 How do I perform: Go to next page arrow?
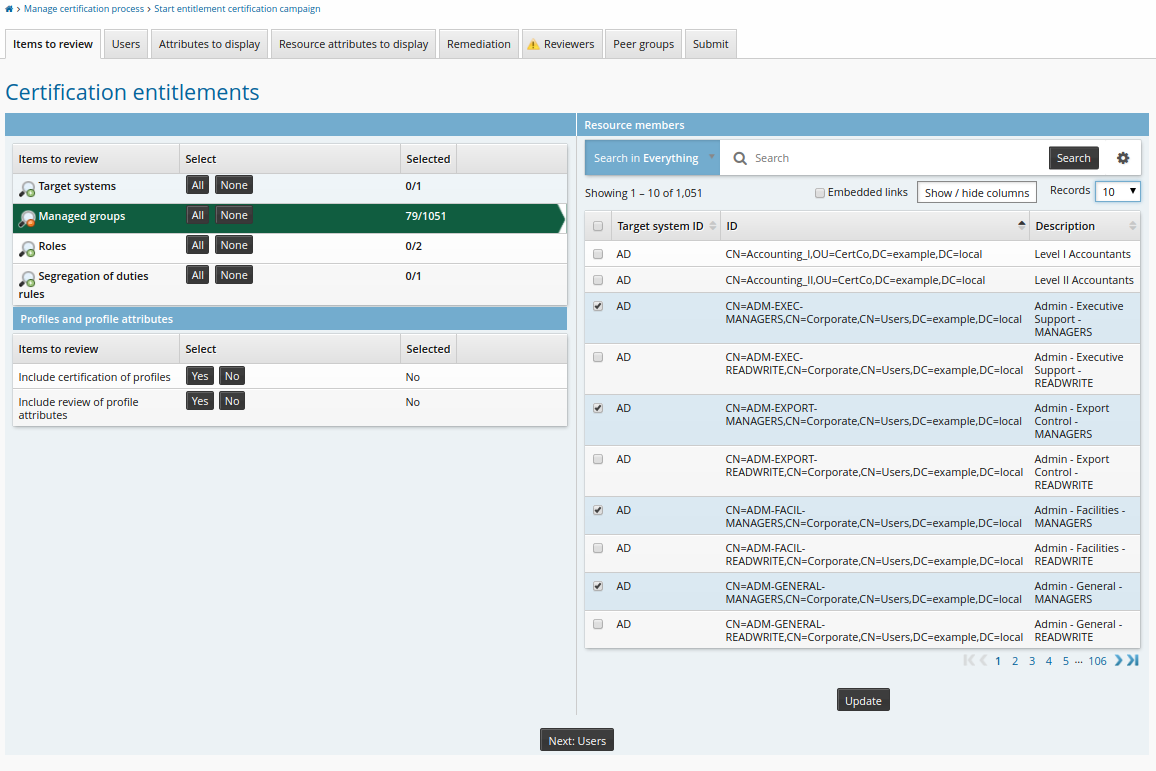coord(1119,661)
